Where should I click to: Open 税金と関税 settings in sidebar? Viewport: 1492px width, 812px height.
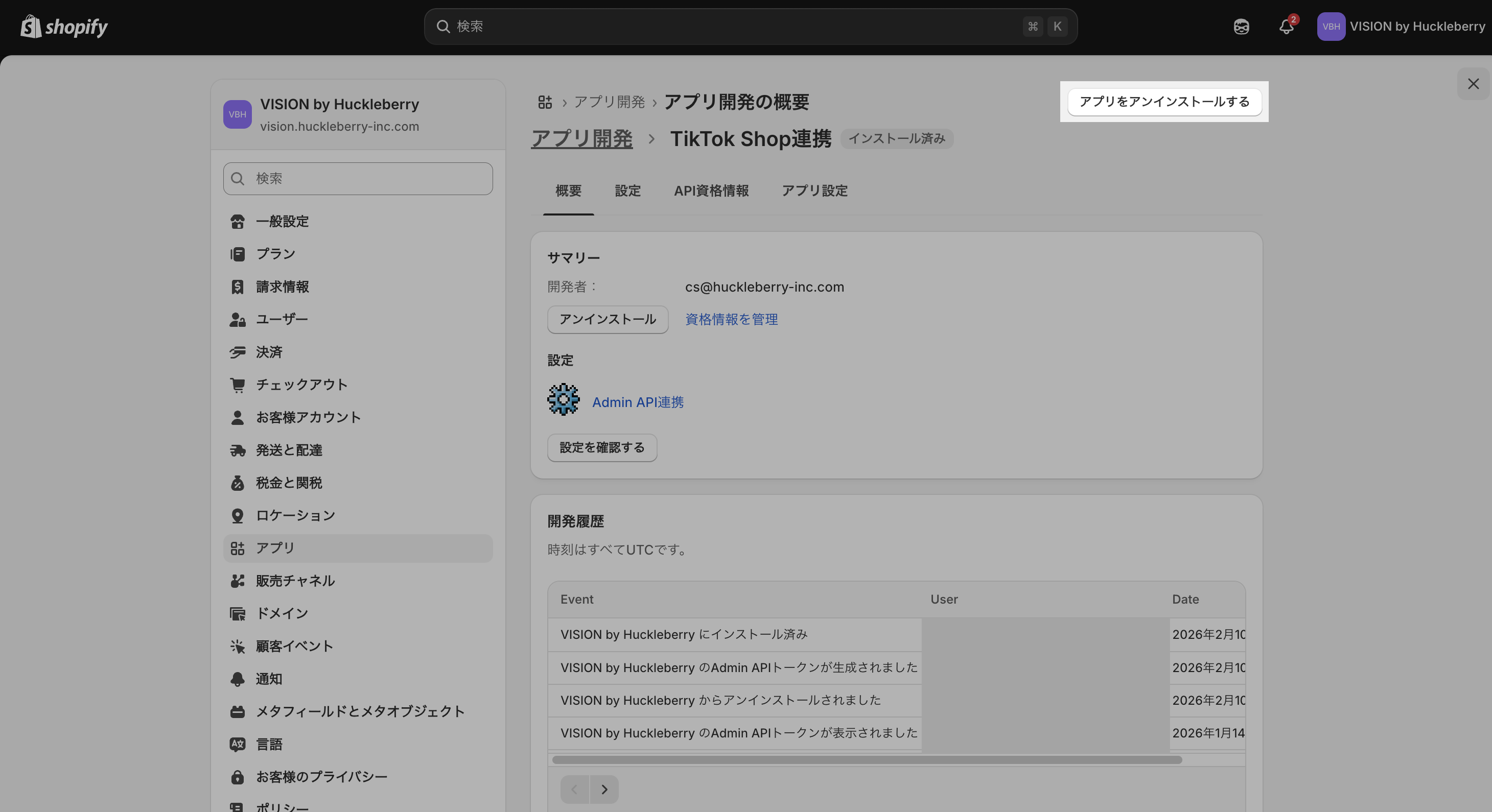pos(289,482)
